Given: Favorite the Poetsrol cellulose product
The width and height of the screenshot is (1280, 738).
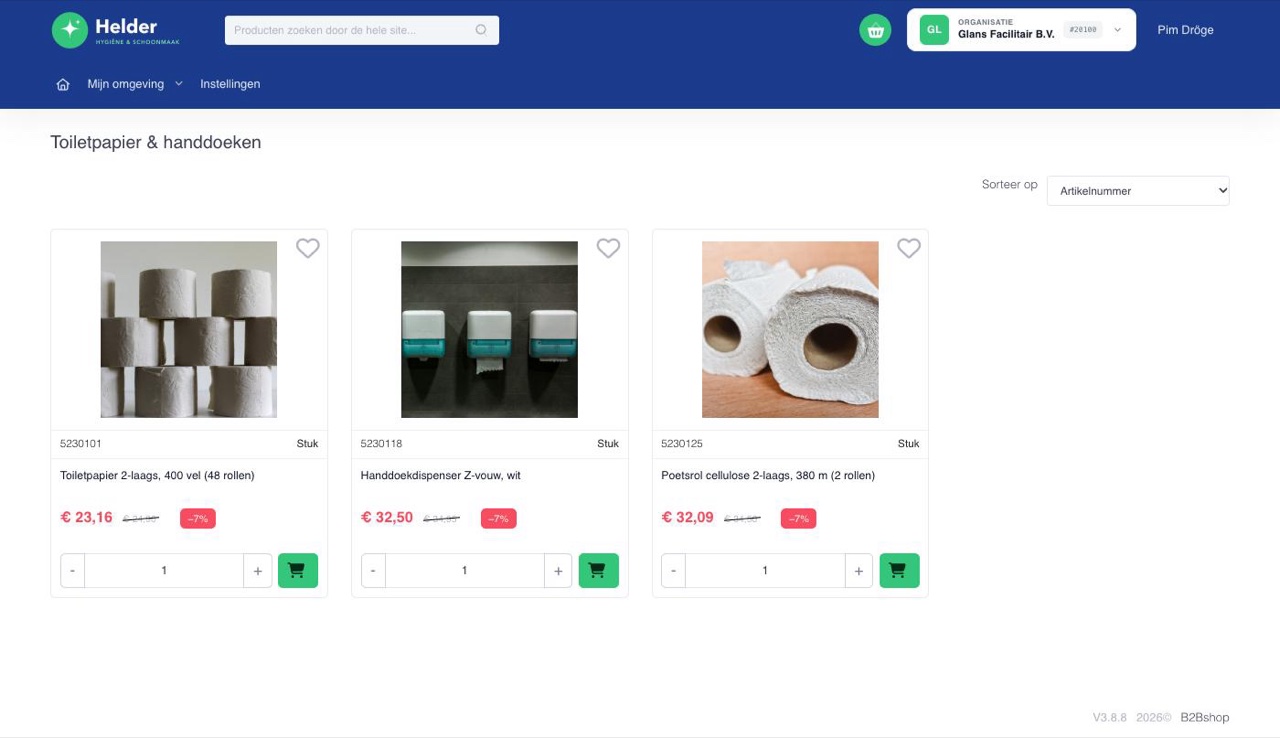Looking at the screenshot, I should coord(909,248).
